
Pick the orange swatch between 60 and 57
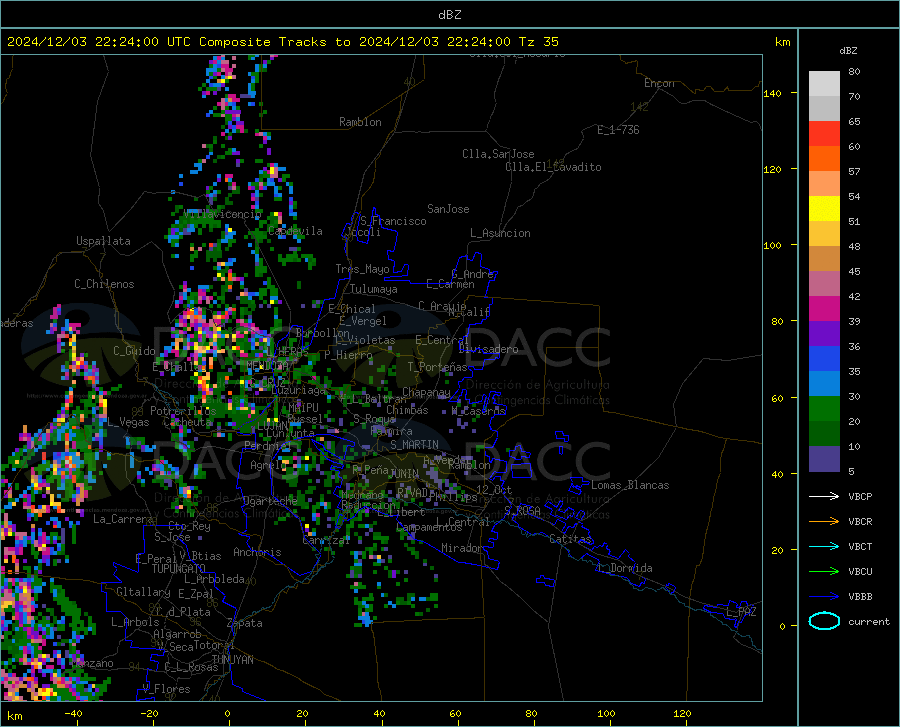point(824,159)
